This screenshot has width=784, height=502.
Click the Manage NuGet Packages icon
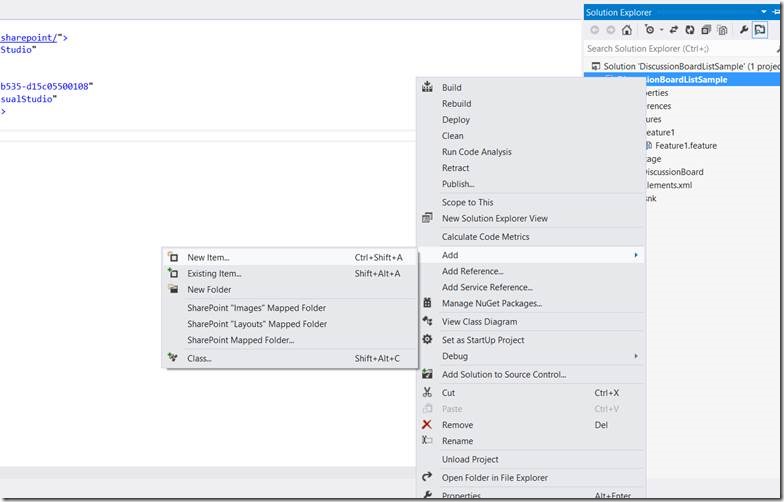tap(427, 302)
